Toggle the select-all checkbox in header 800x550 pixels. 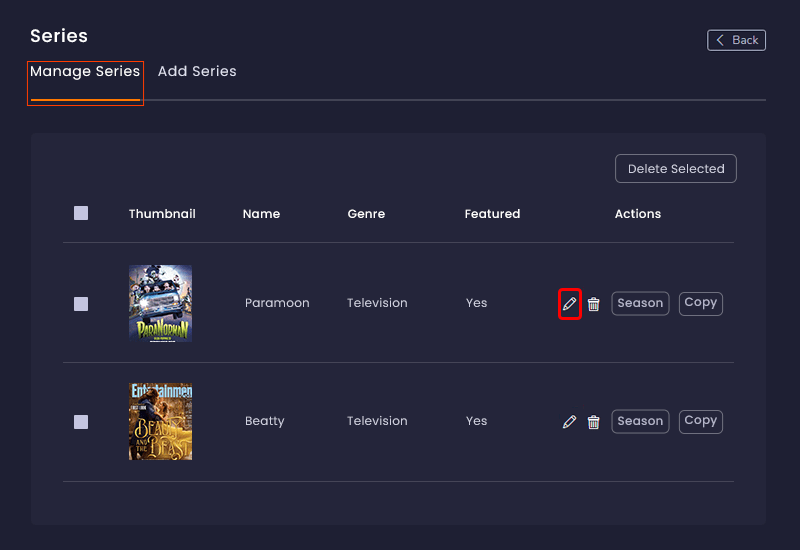pyautogui.click(x=81, y=213)
